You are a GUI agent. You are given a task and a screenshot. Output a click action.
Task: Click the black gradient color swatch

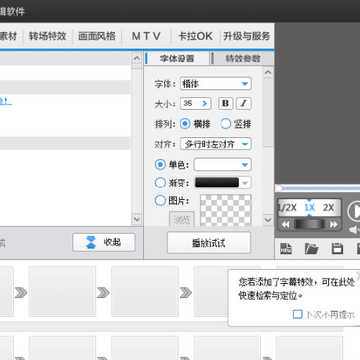[217, 183]
